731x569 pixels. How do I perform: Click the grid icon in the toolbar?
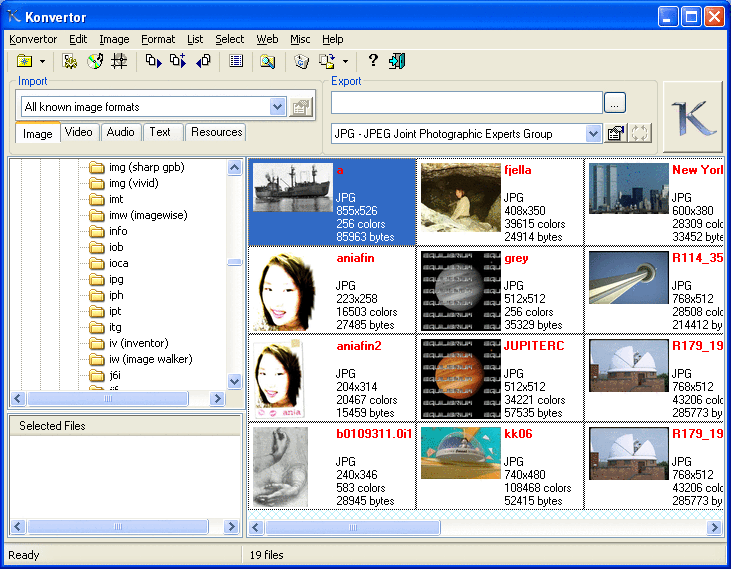click(119, 61)
